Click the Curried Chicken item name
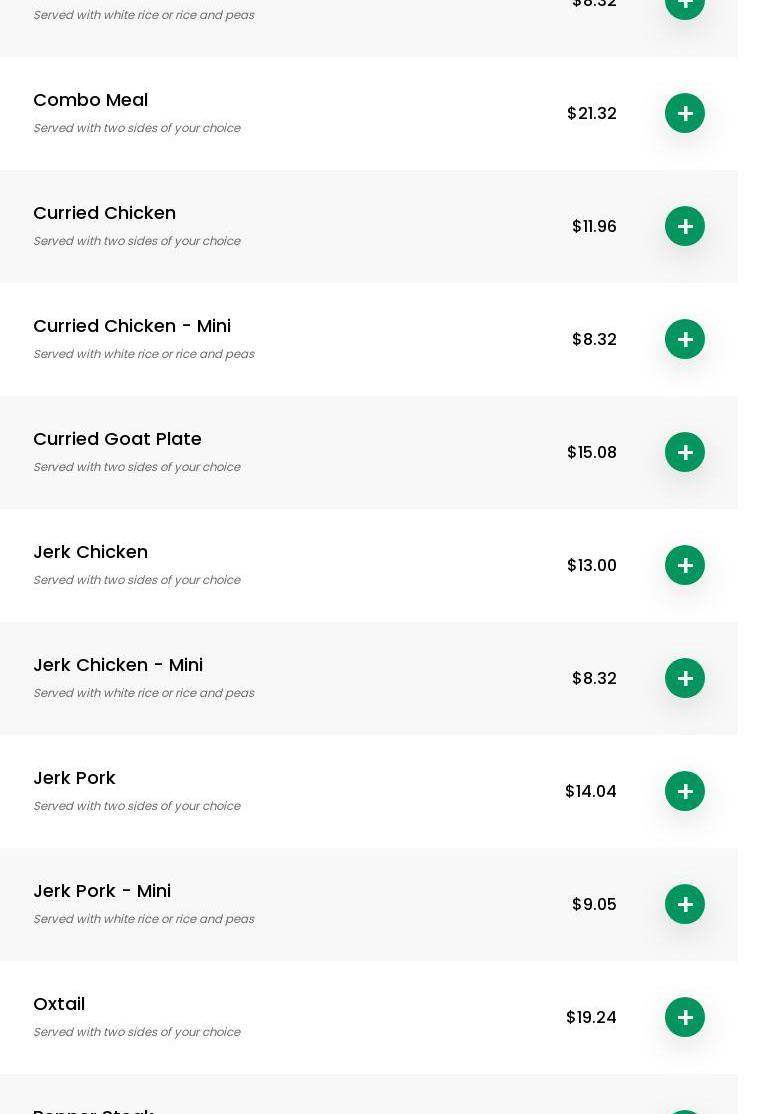This screenshot has width=770, height=1114. tap(104, 213)
